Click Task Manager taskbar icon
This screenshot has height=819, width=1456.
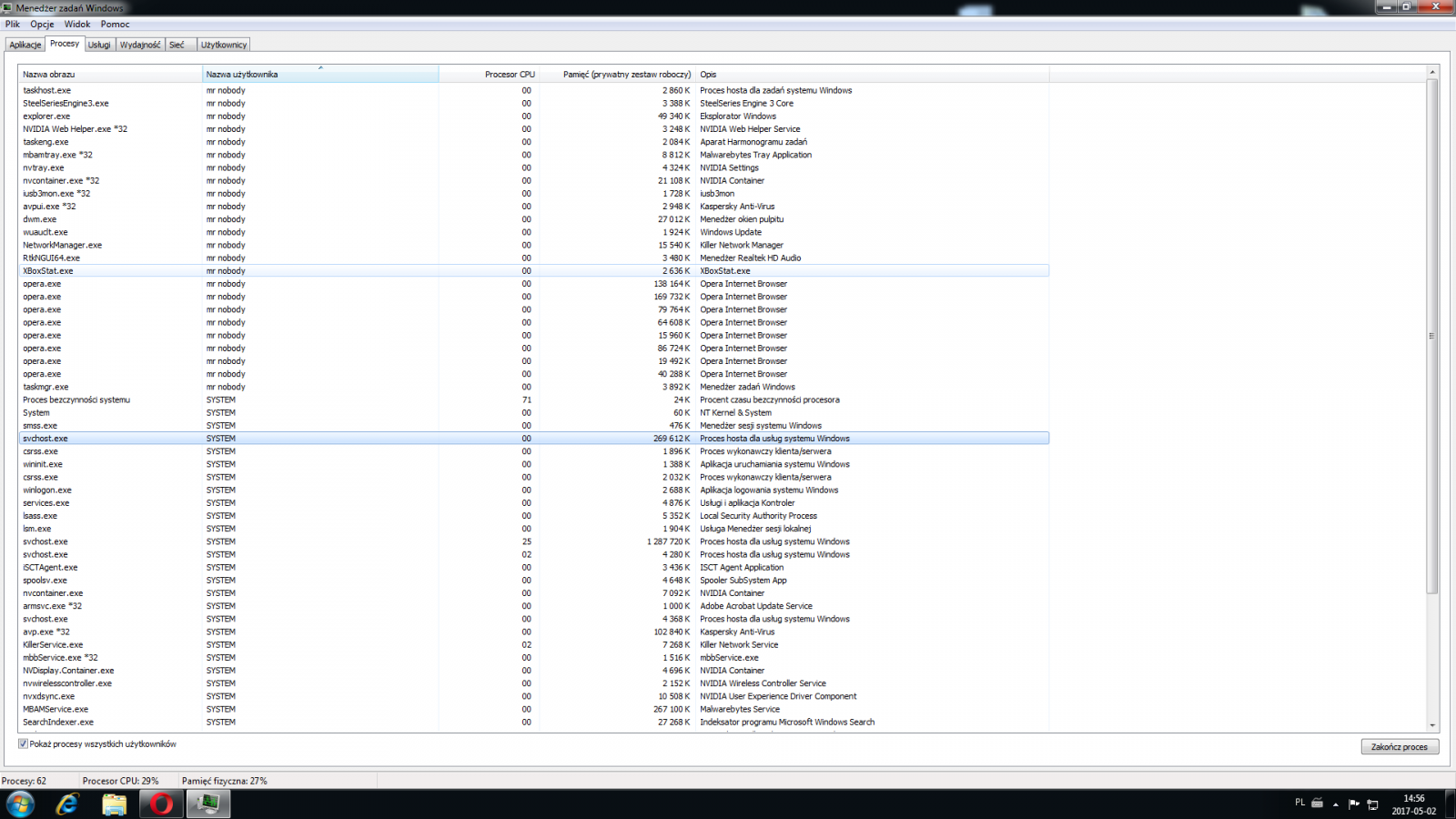(208, 804)
